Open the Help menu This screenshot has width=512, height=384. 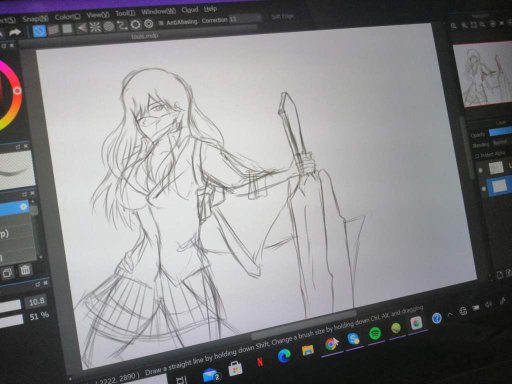point(210,9)
